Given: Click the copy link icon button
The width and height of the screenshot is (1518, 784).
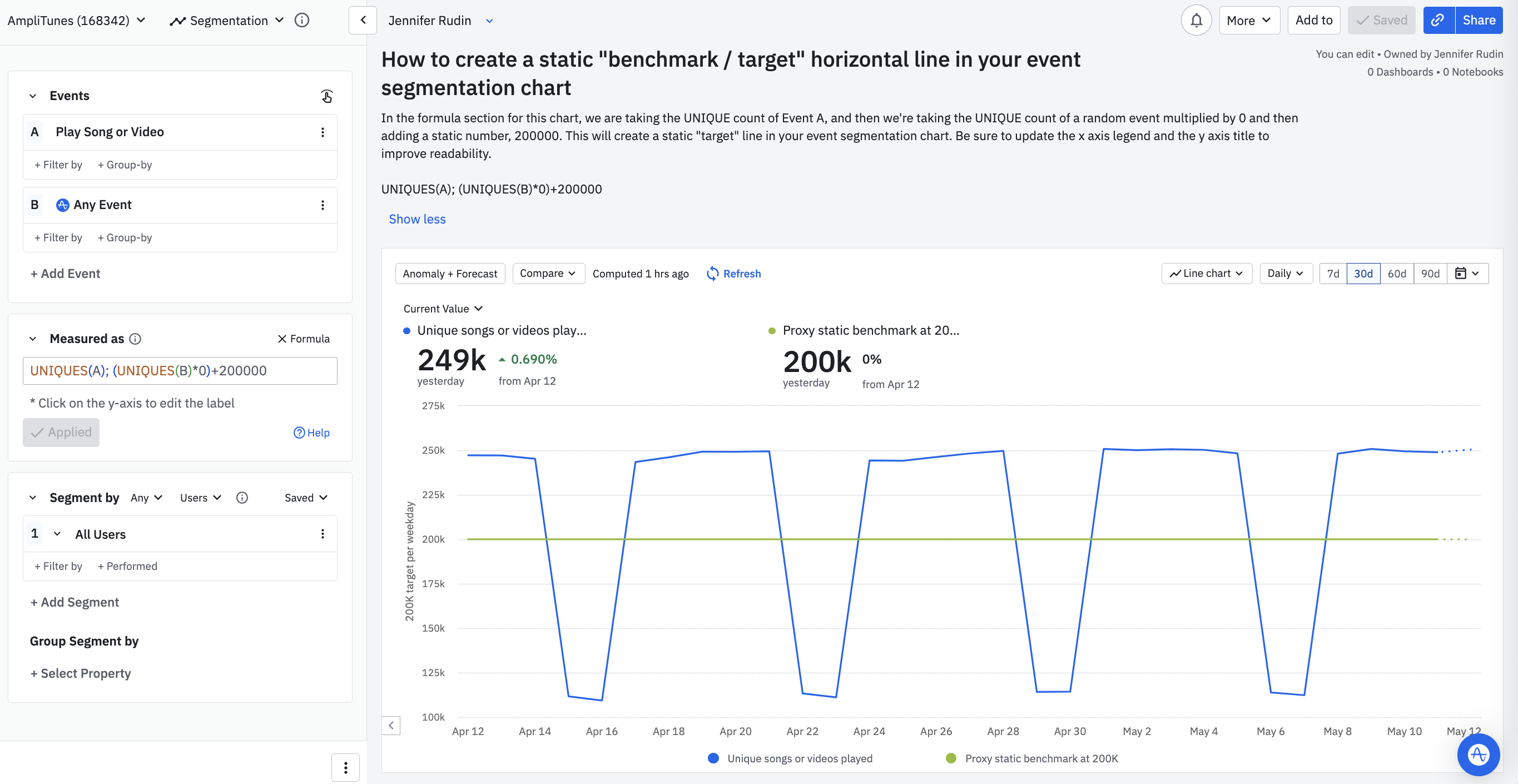Looking at the screenshot, I should pyautogui.click(x=1438, y=21).
